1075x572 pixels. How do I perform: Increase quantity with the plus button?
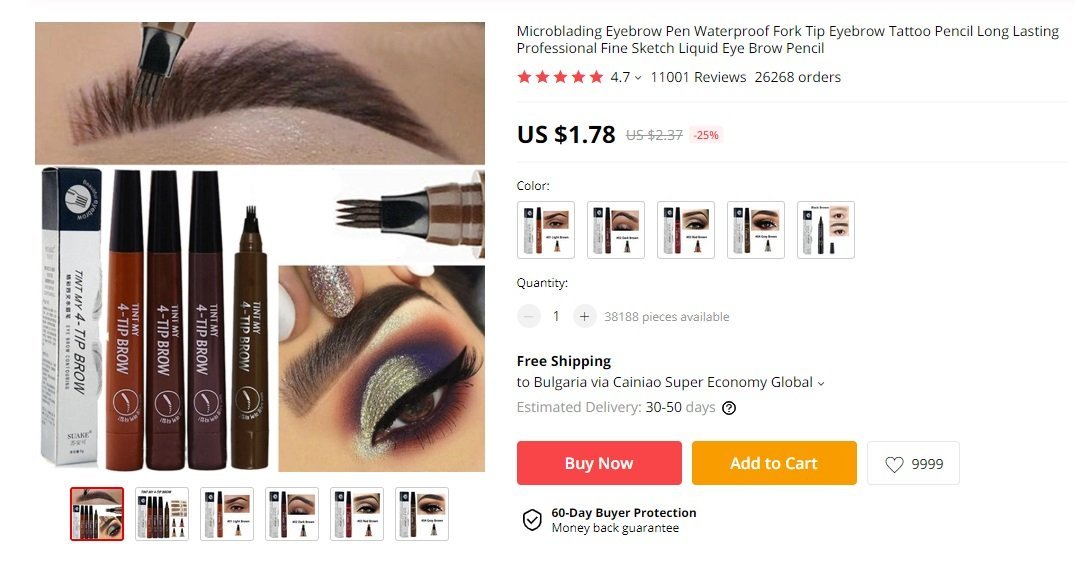(584, 317)
